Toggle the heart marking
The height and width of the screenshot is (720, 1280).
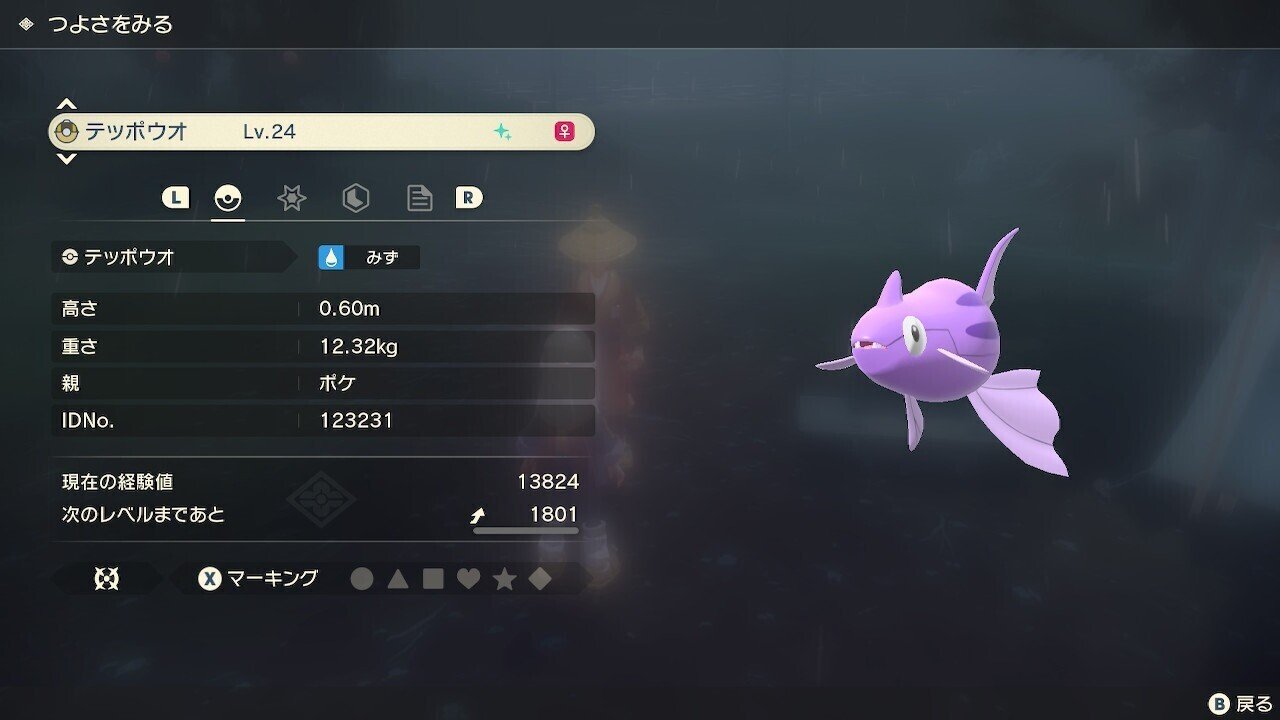click(468, 579)
